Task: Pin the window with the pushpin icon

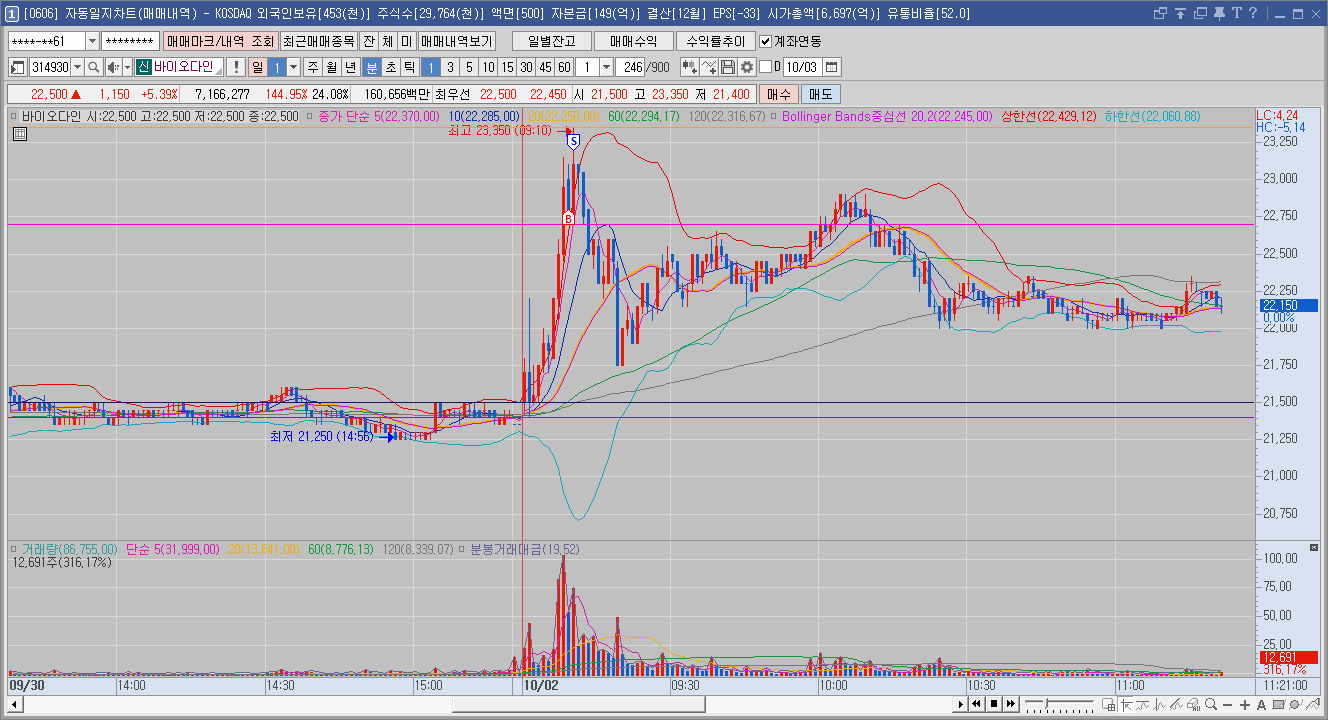Action: click(1219, 13)
